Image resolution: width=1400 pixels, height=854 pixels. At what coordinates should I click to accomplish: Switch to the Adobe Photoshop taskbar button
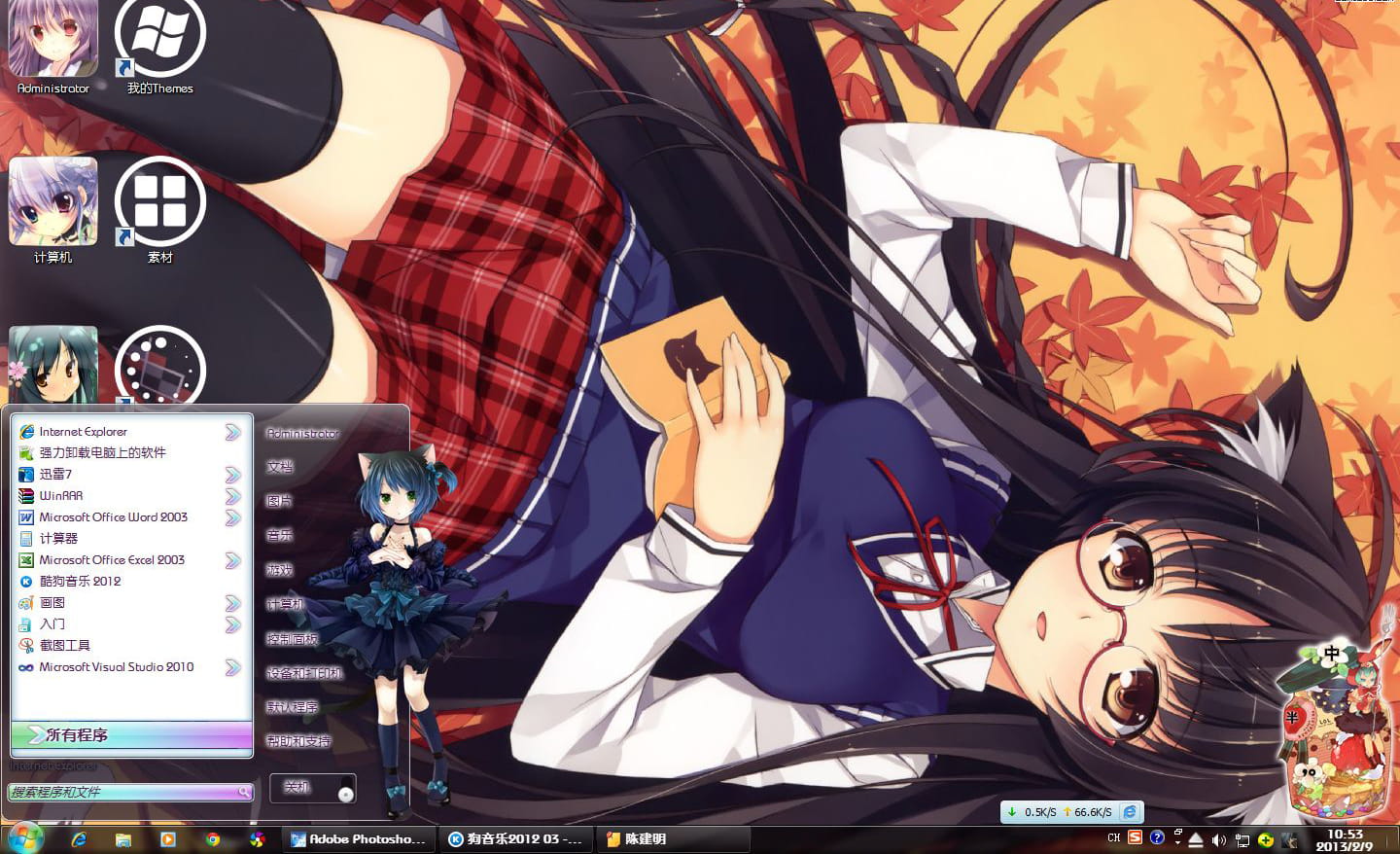[x=358, y=839]
